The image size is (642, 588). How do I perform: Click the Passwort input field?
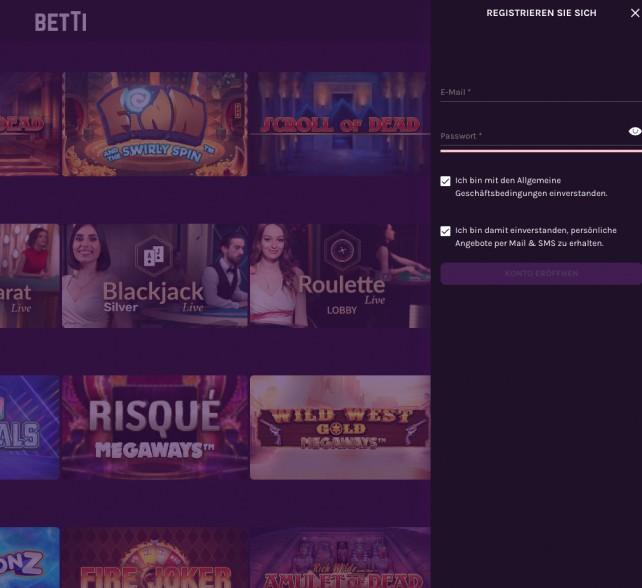[x=533, y=136]
